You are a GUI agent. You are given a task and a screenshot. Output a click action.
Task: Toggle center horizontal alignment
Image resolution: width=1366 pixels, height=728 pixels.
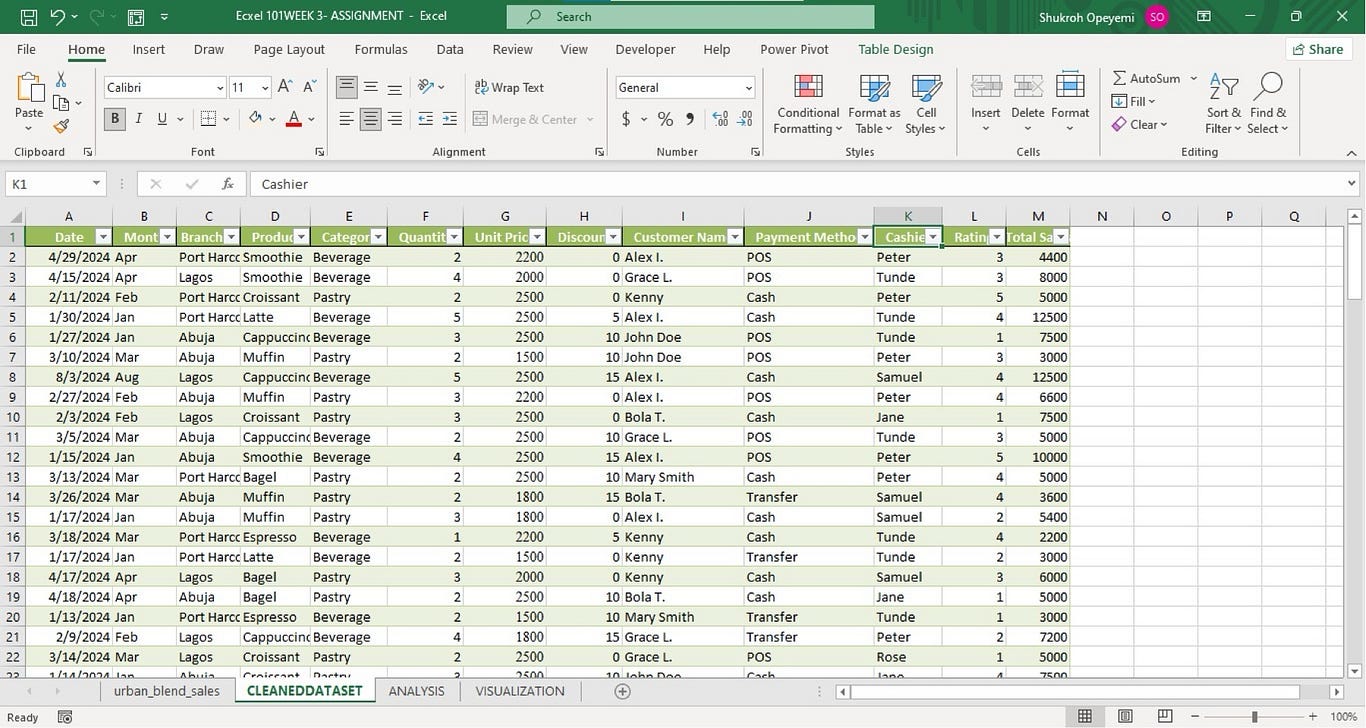[371, 119]
